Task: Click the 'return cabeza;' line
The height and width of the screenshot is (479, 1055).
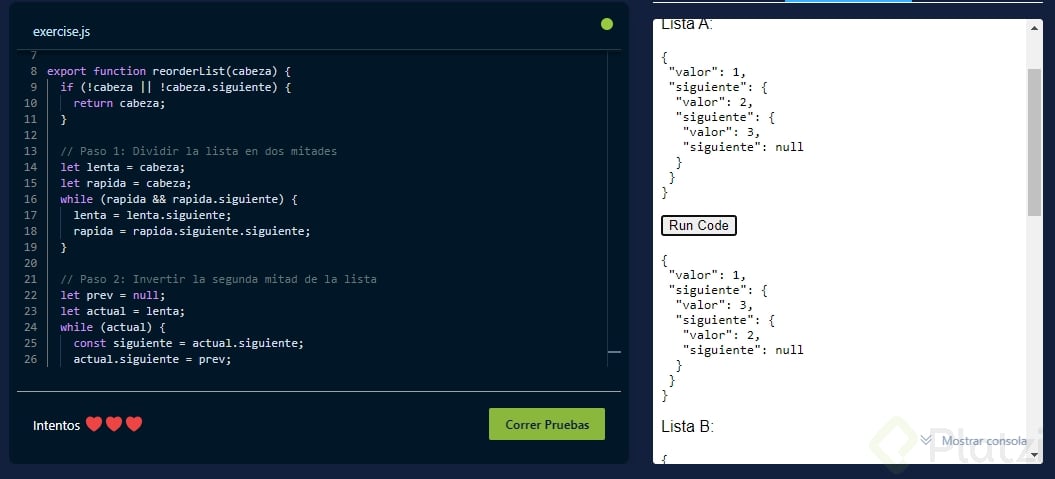Action: [x=119, y=104]
